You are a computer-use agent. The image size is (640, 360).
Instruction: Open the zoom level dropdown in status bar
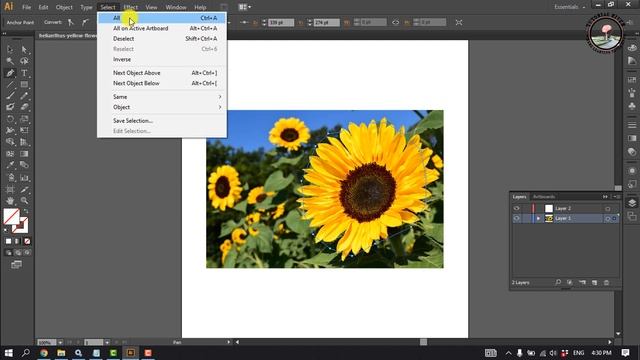60,342
